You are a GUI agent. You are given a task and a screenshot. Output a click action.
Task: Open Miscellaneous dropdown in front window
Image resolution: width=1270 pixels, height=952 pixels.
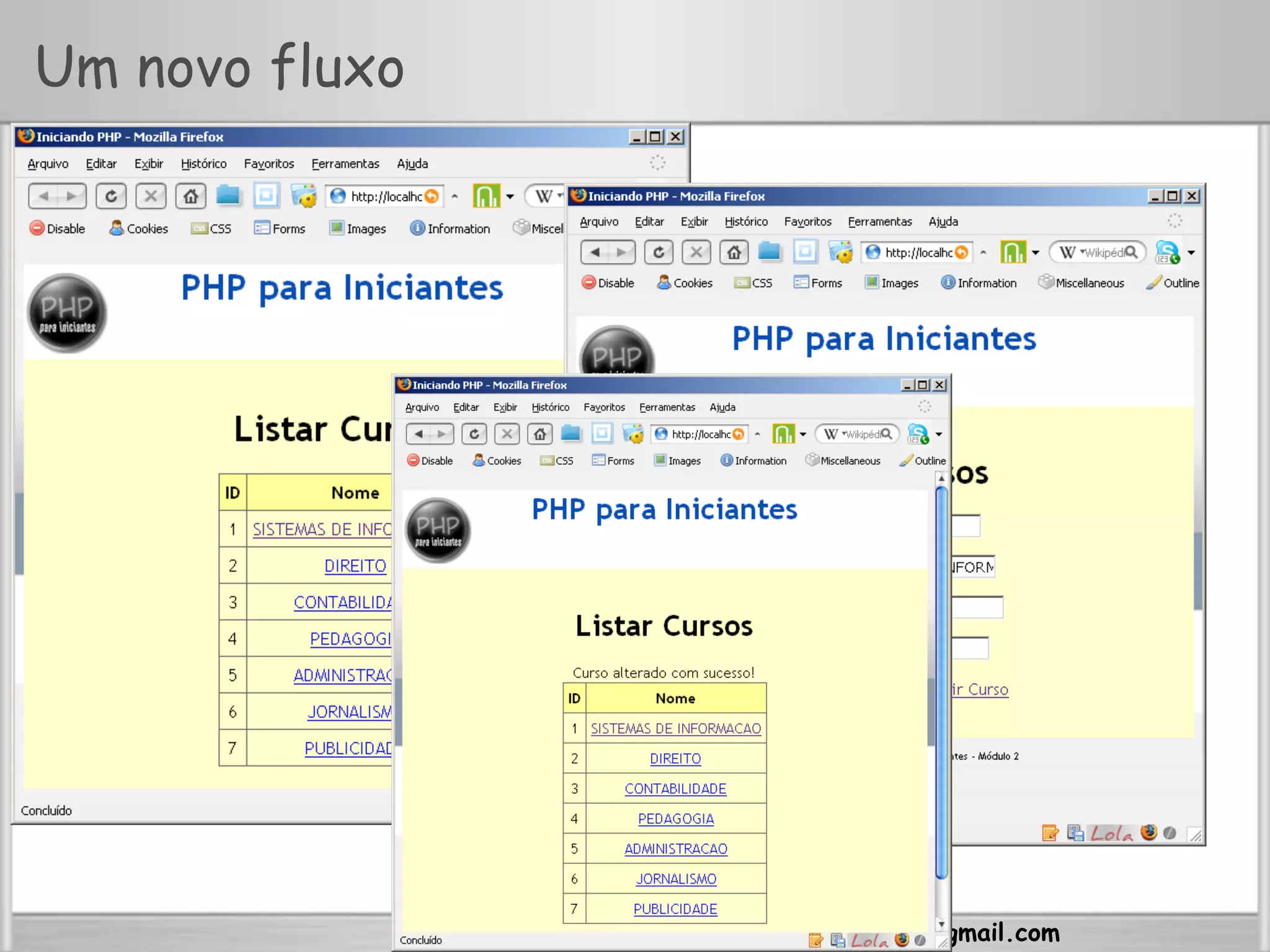(x=843, y=461)
